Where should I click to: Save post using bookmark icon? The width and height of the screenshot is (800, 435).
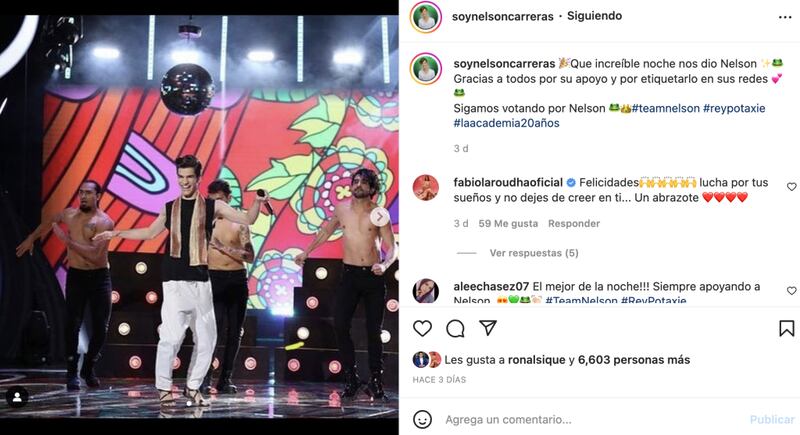coord(786,328)
